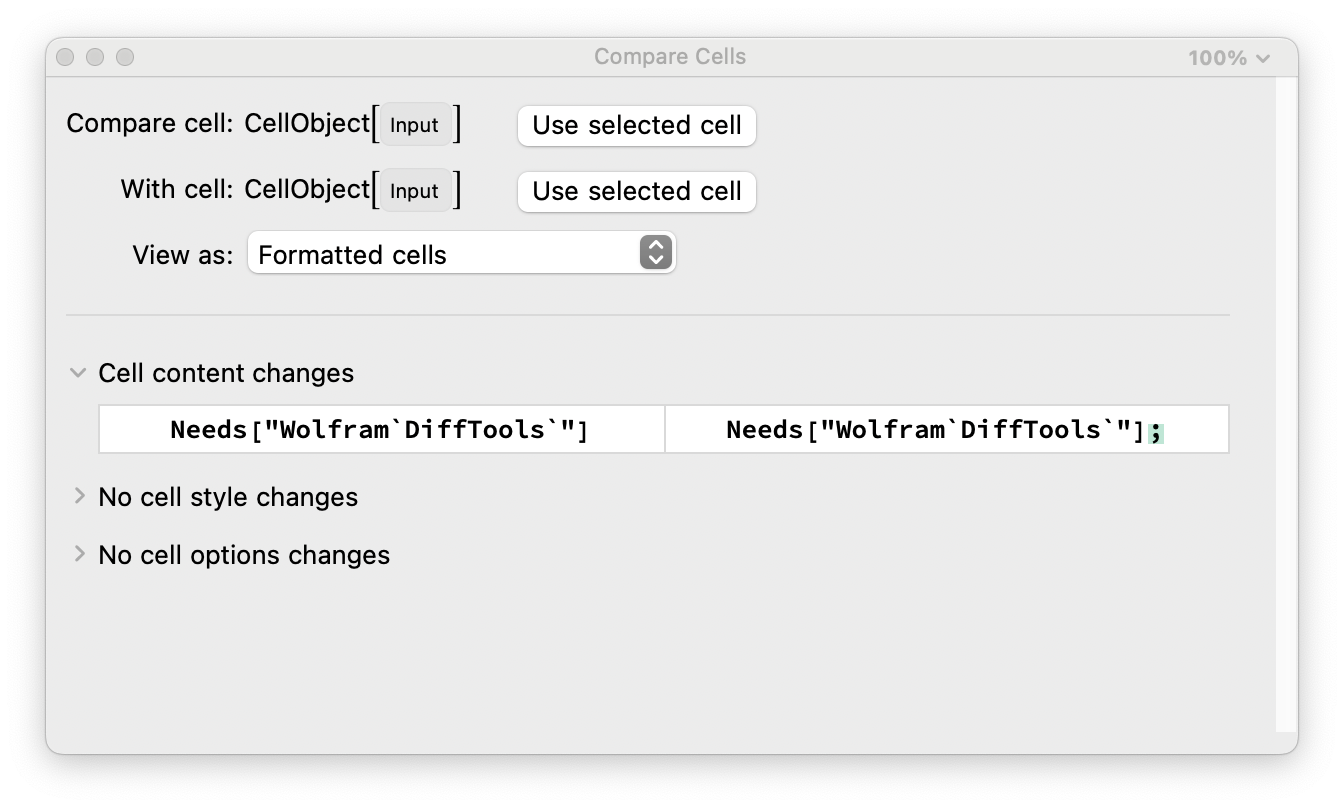Close the Compare Cells window
1344x808 pixels.
65,58
